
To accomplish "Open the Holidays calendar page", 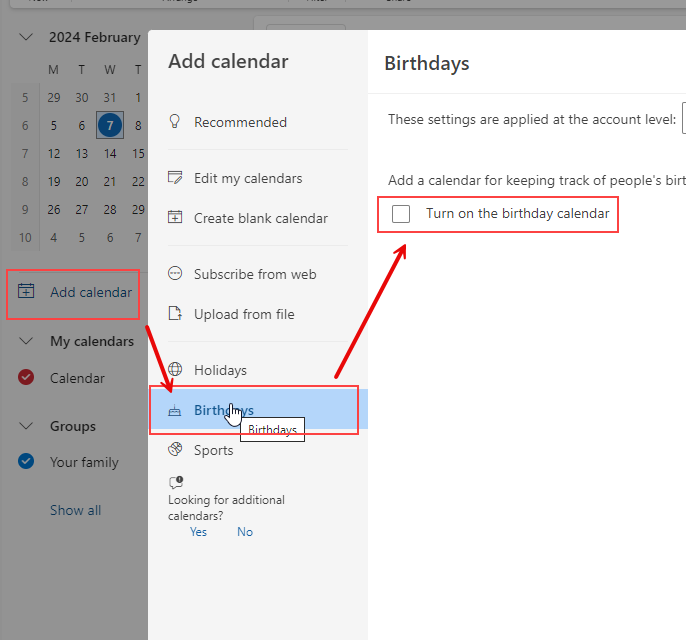I will tap(257, 370).
